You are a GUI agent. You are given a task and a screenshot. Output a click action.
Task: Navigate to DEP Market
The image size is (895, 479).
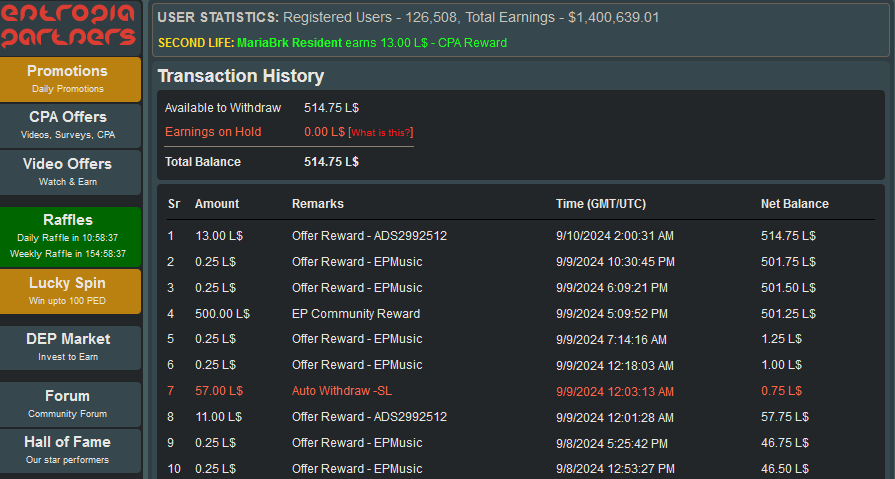[x=70, y=347]
